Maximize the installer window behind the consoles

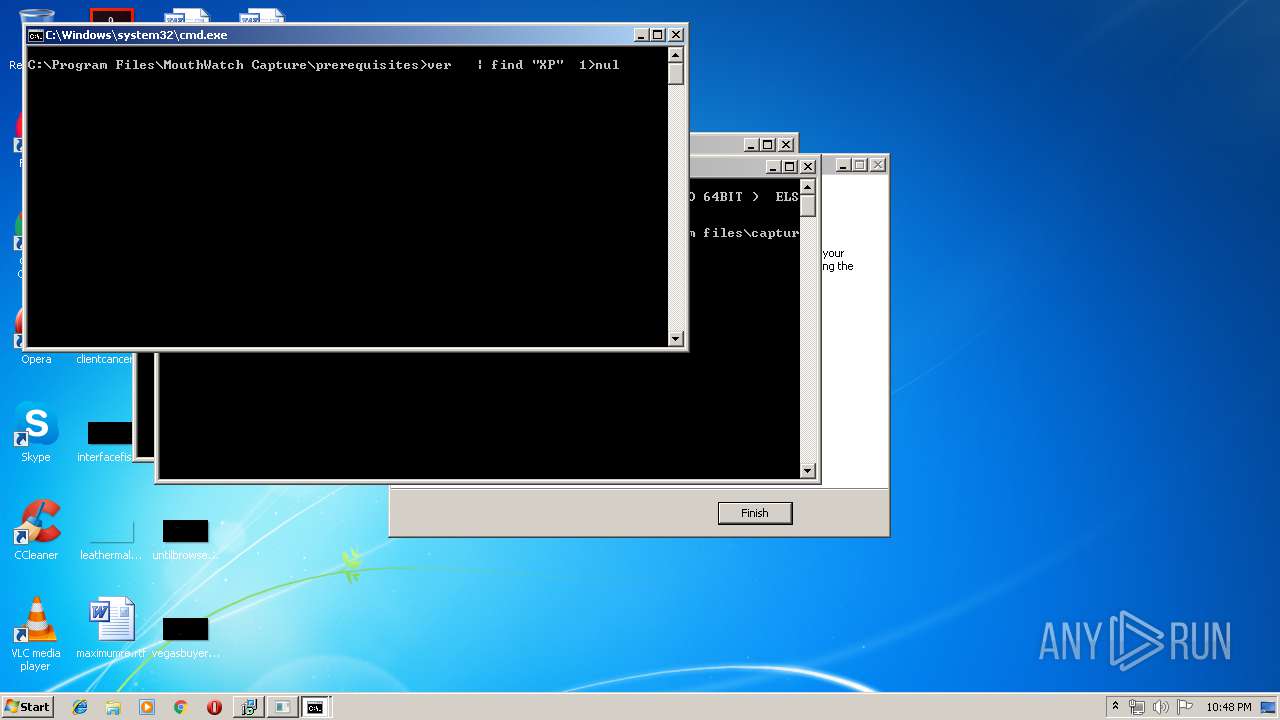(x=860, y=165)
